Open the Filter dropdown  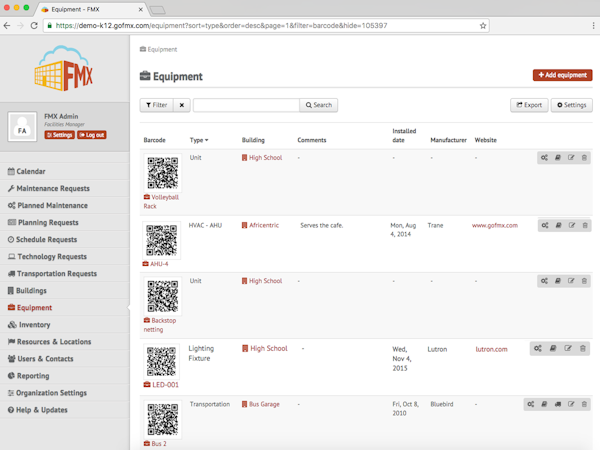click(x=157, y=105)
